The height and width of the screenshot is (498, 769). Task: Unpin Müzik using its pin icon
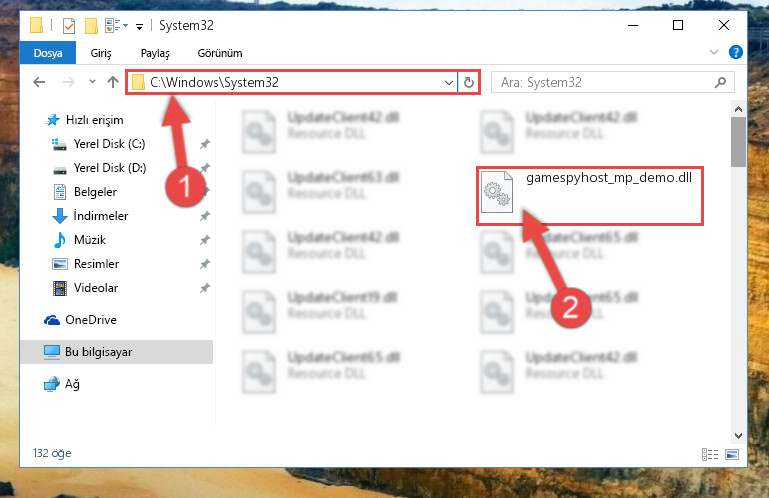coord(205,240)
